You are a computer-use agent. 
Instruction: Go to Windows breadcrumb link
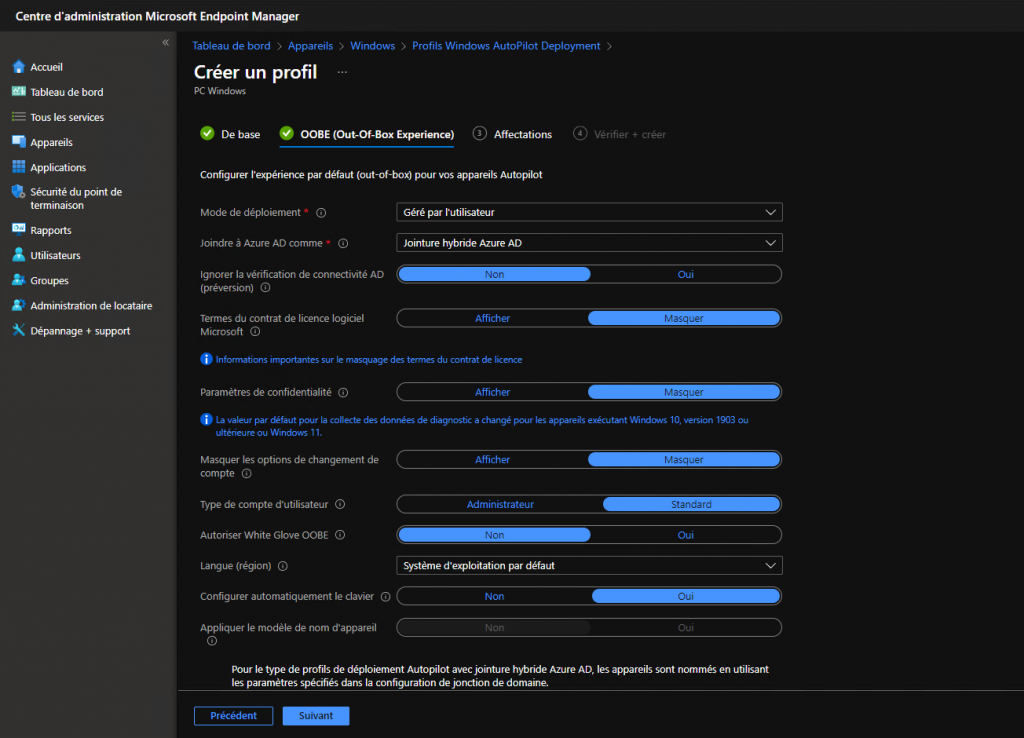[372, 46]
